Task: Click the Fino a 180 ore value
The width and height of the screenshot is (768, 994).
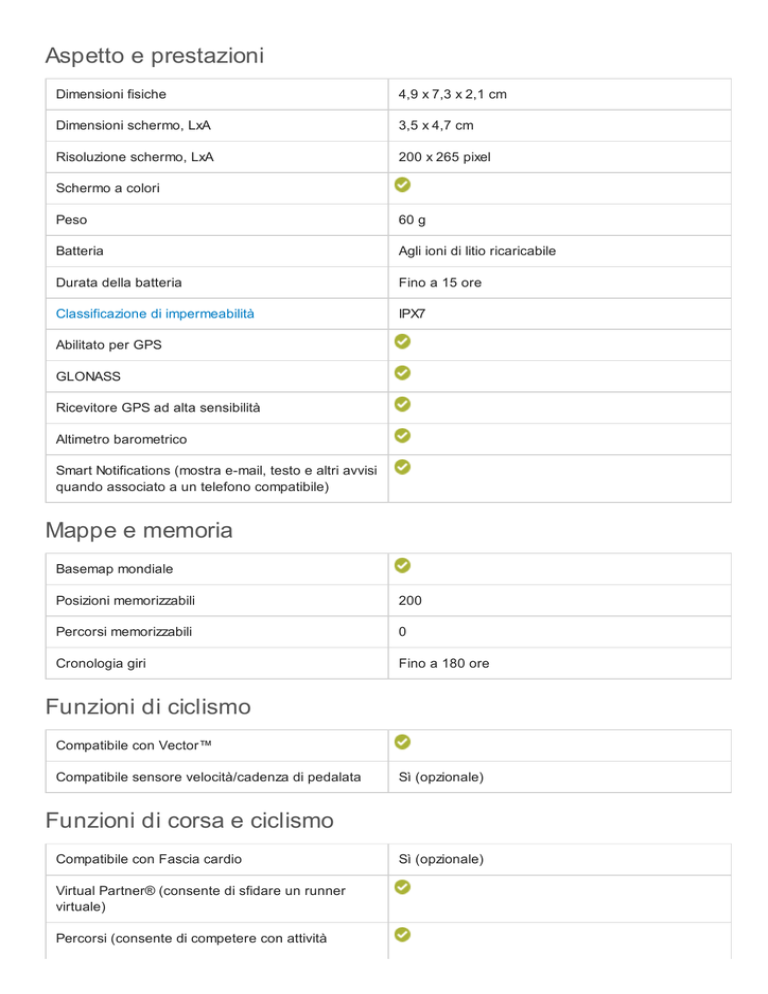Action: click(x=444, y=663)
